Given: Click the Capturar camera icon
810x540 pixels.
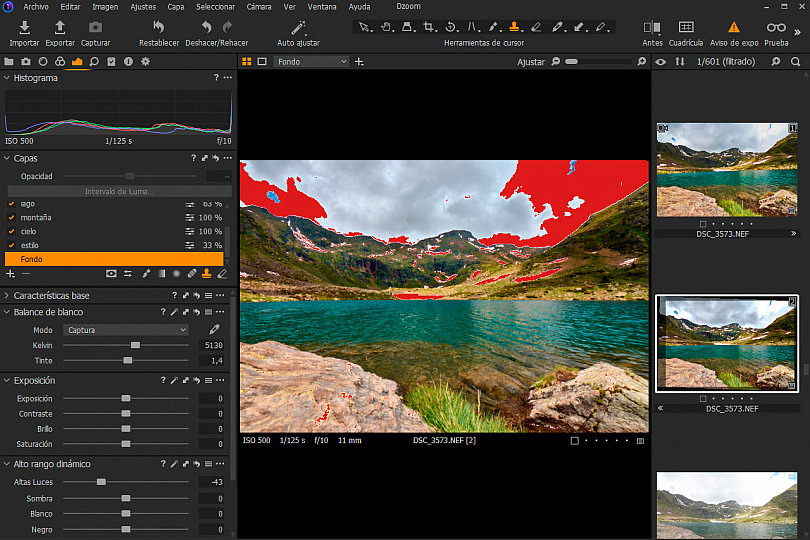Looking at the screenshot, I should pyautogui.click(x=95, y=27).
